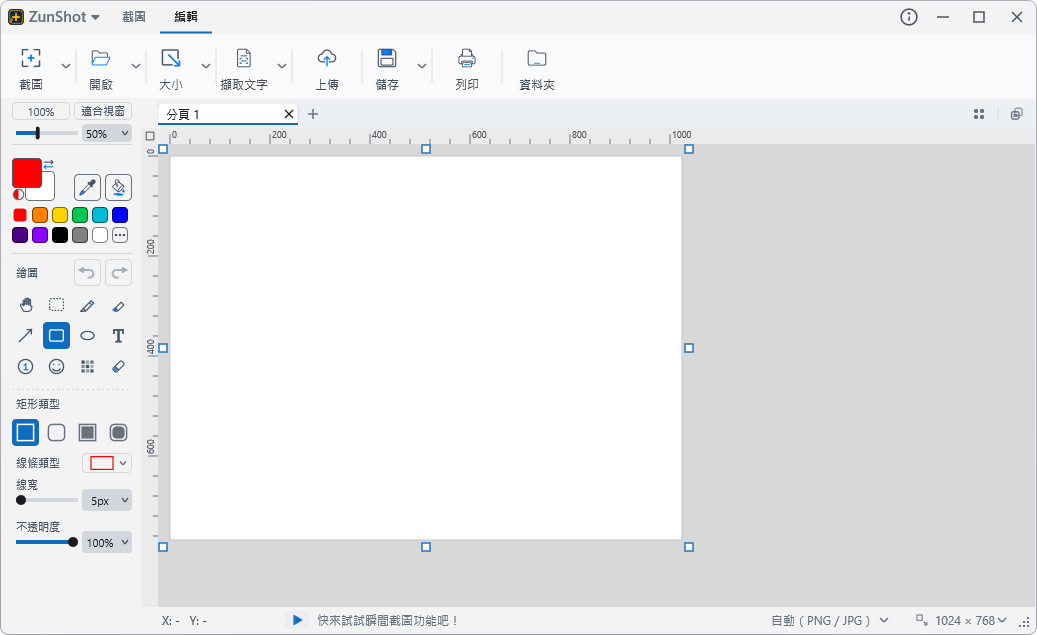Open the ZunShot application menu

54,17
